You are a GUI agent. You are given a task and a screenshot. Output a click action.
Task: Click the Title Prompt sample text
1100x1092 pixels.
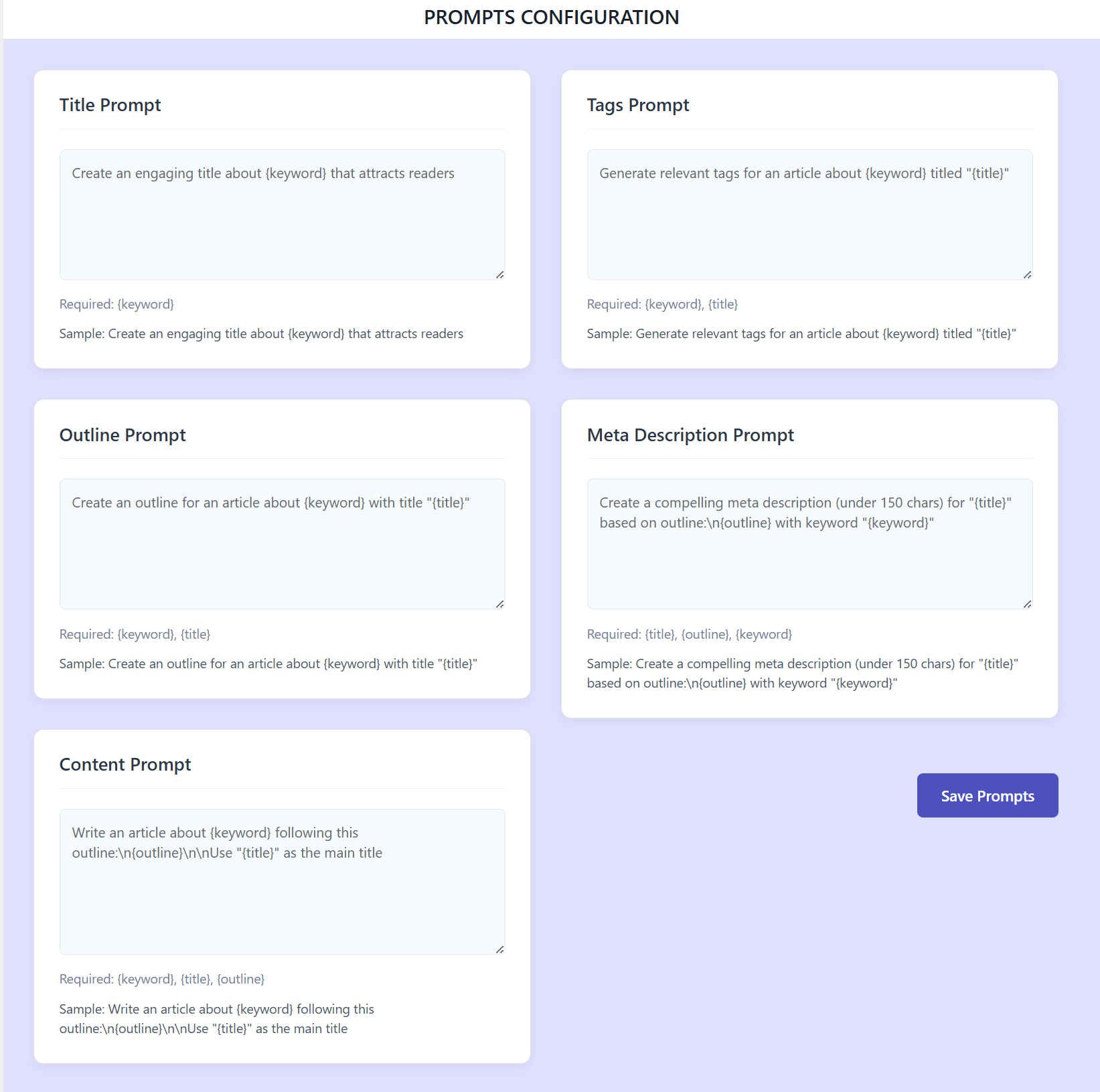tap(261, 333)
